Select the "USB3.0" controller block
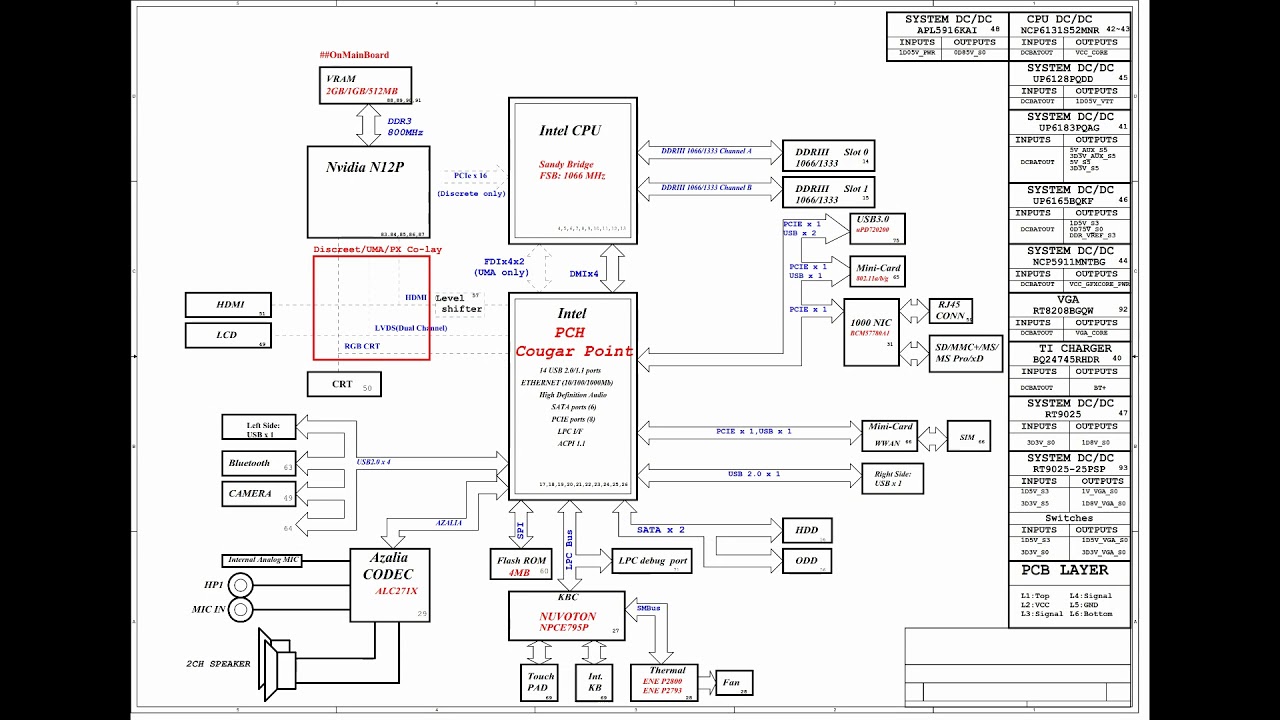The height and width of the screenshot is (720, 1280). [877, 229]
